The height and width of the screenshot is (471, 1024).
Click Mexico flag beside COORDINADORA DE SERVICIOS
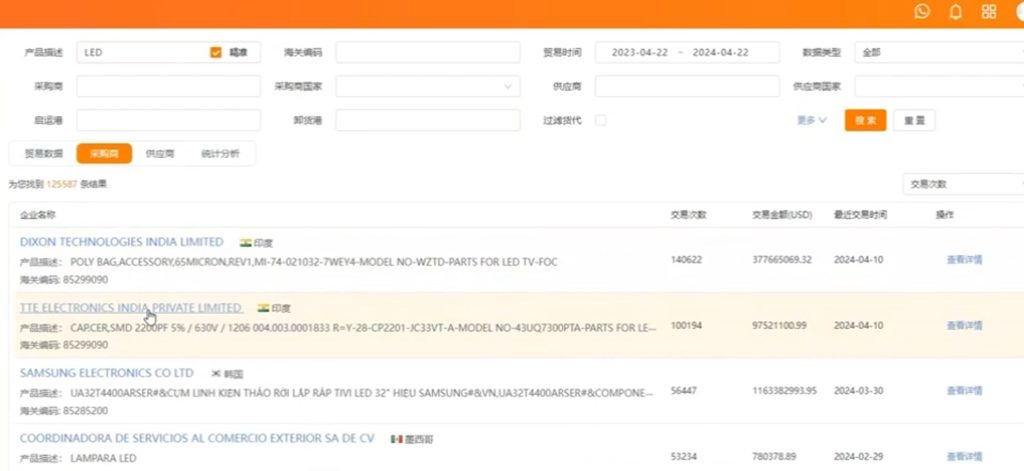pos(396,439)
